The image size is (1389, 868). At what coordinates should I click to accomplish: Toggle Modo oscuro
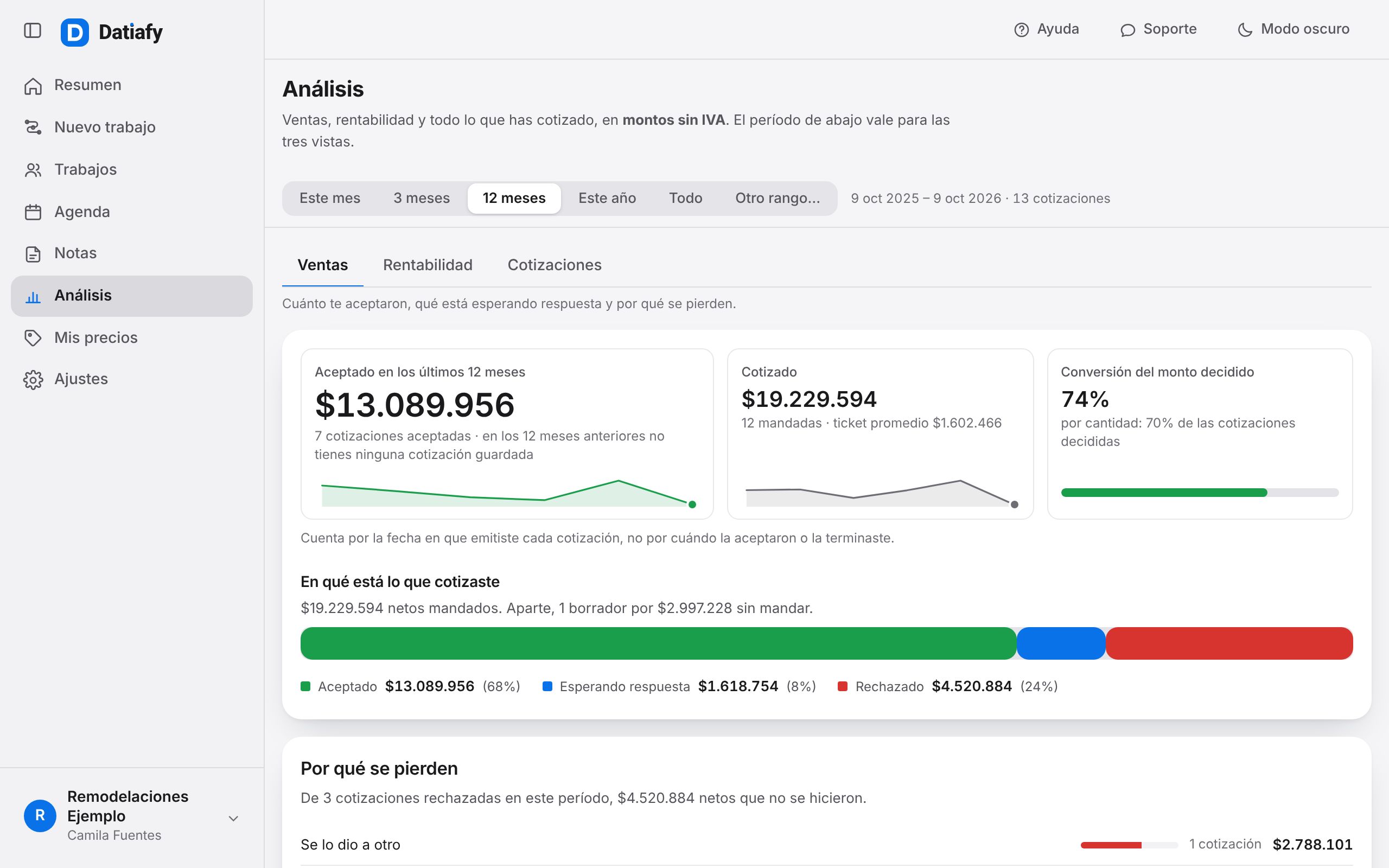[x=1293, y=29]
